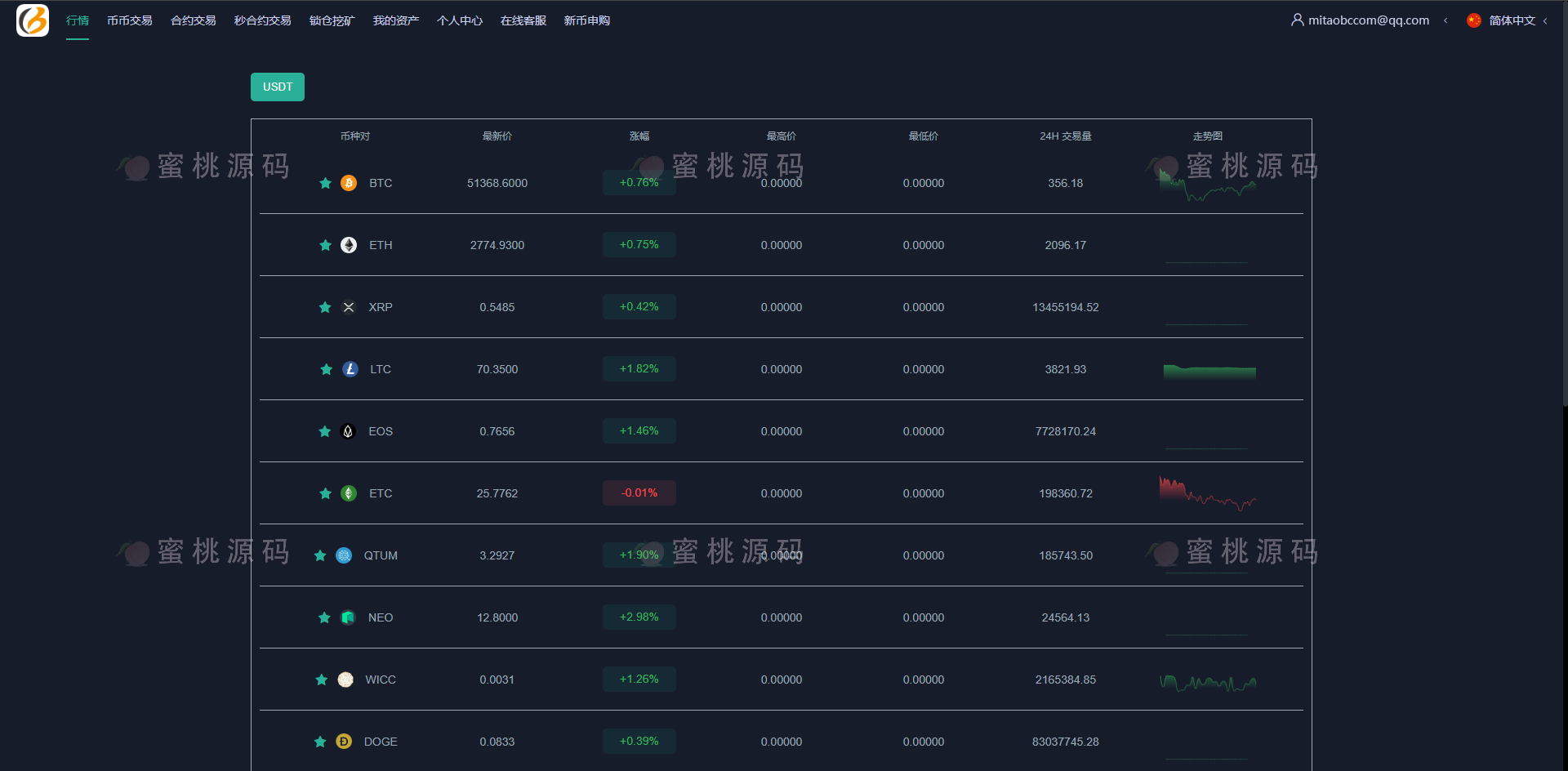Click the exchange logo in the header
This screenshot has height=771, width=1568.
[33, 20]
